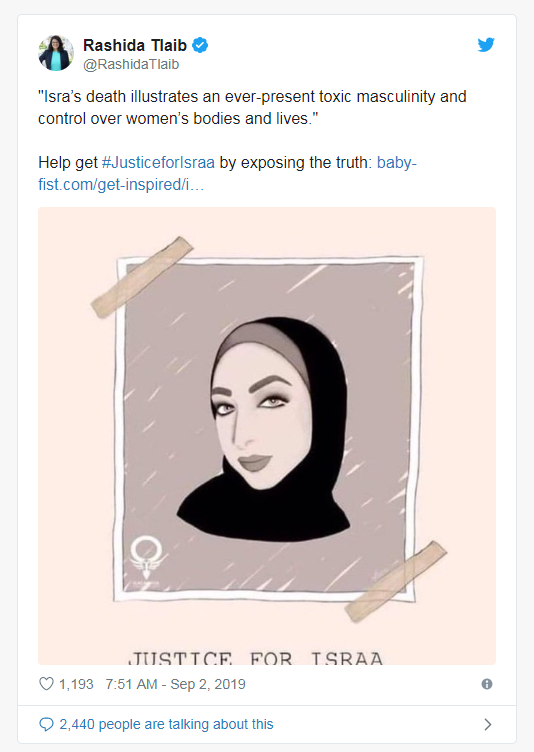
Task: Click the taped portrait's top-left tape strip
Action: point(142,277)
